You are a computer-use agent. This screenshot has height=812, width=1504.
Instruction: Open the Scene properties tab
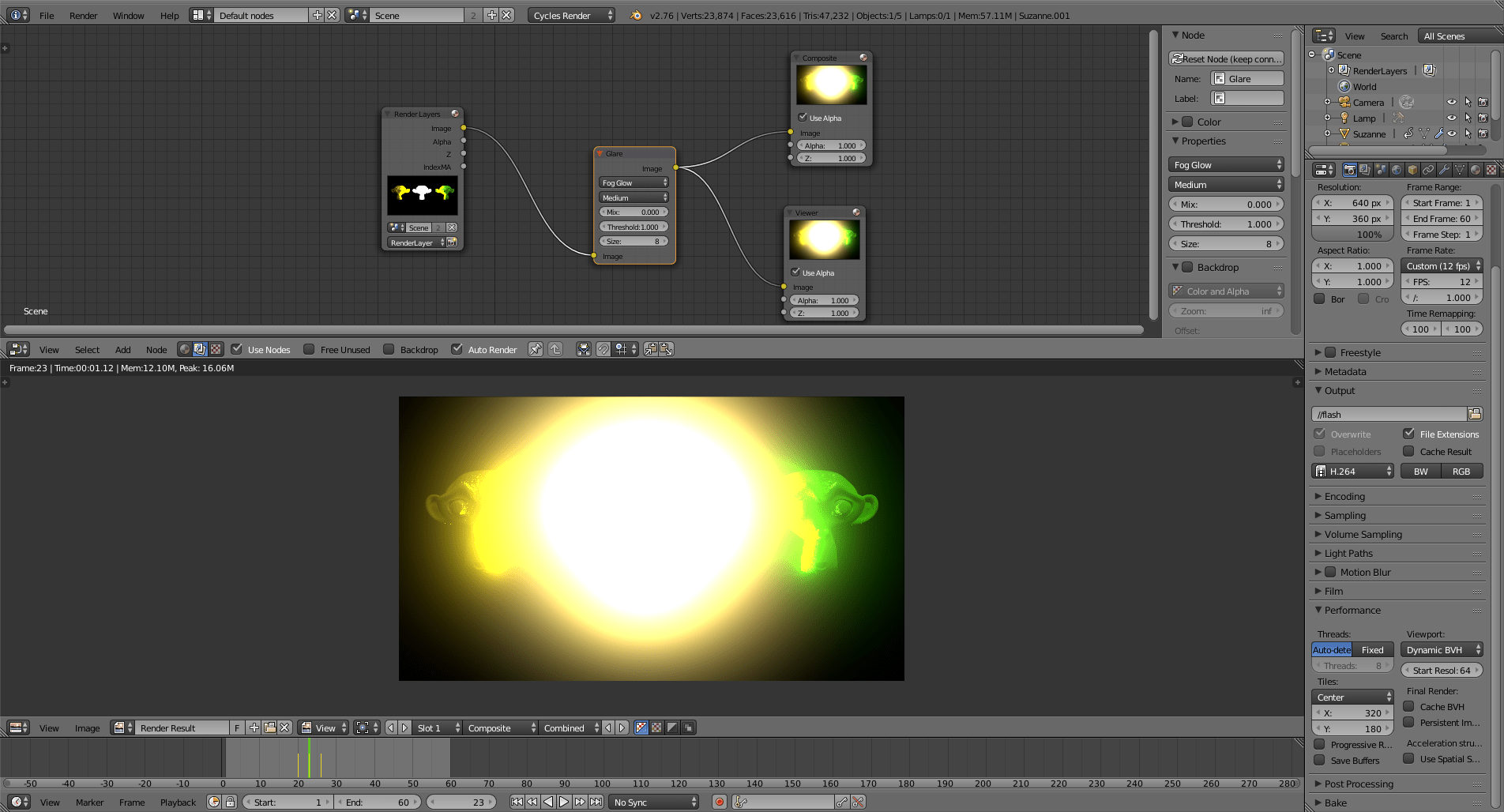1381,170
